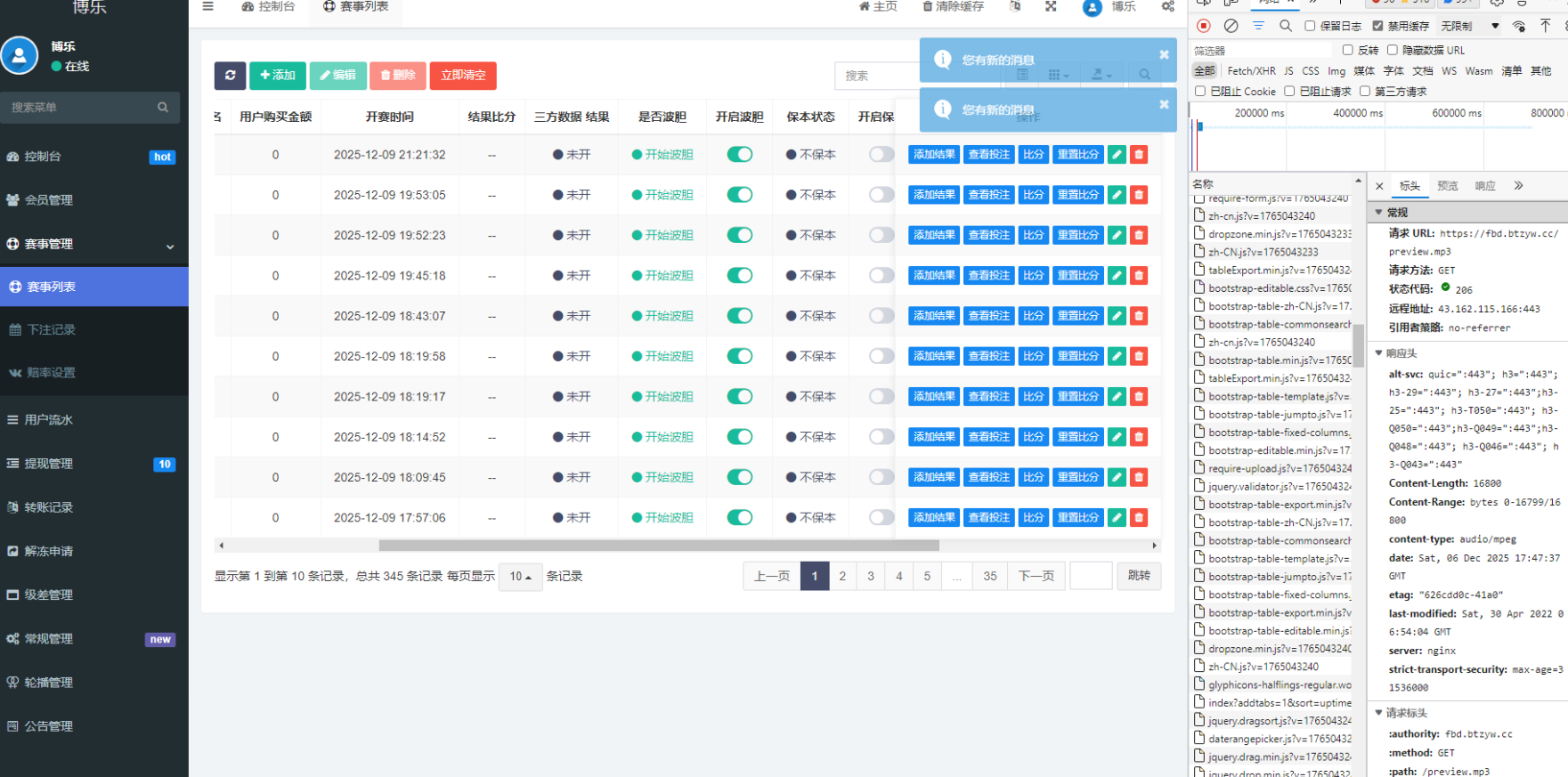Enable the 保留日志 checkbox in DevTools
This screenshot has height=777, width=1568.
pyautogui.click(x=1310, y=26)
